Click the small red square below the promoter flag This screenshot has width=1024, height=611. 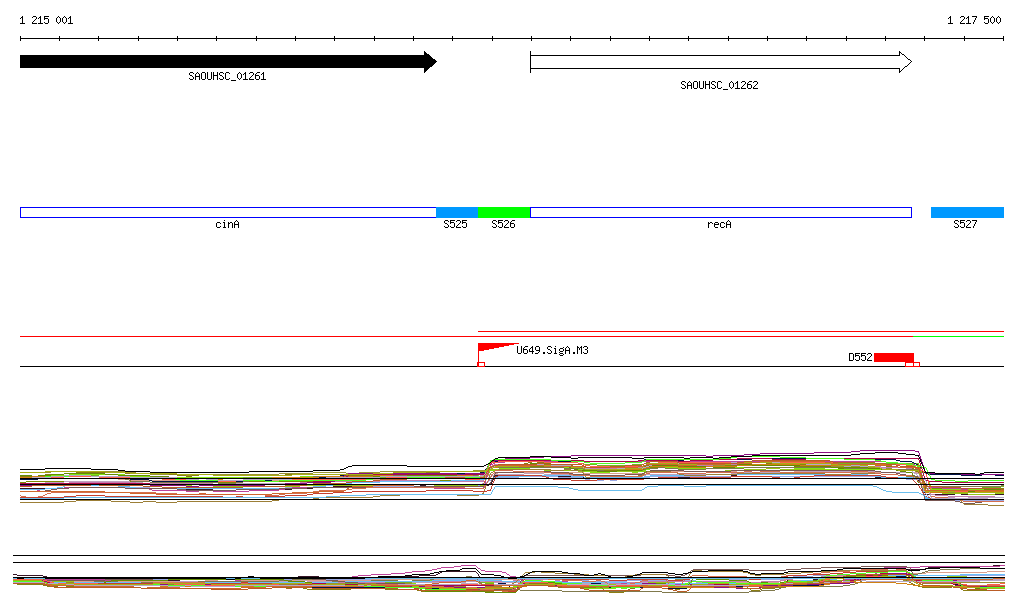tap(481, 364)
